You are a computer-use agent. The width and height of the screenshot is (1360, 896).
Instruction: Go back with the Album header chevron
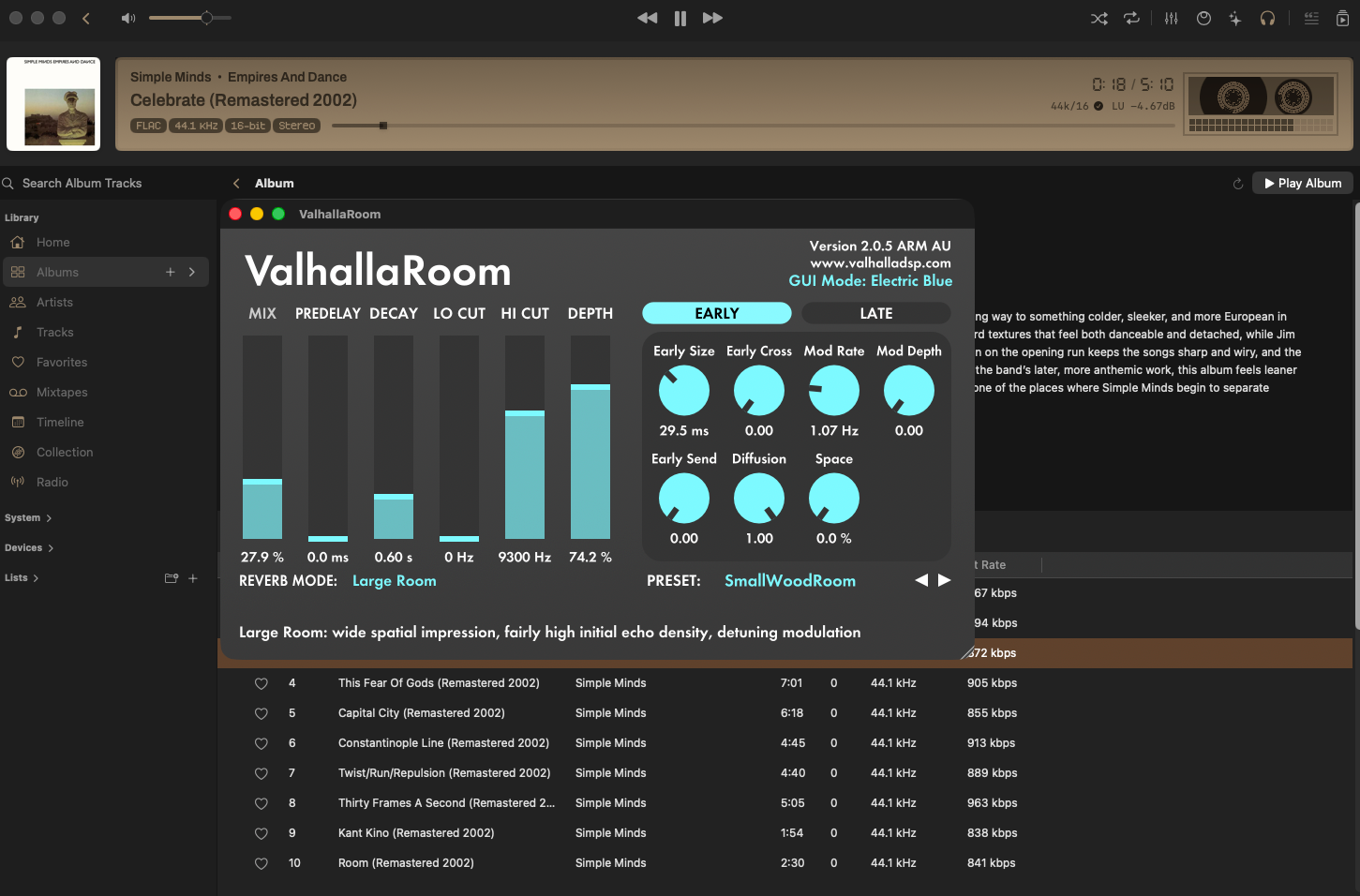236,184
